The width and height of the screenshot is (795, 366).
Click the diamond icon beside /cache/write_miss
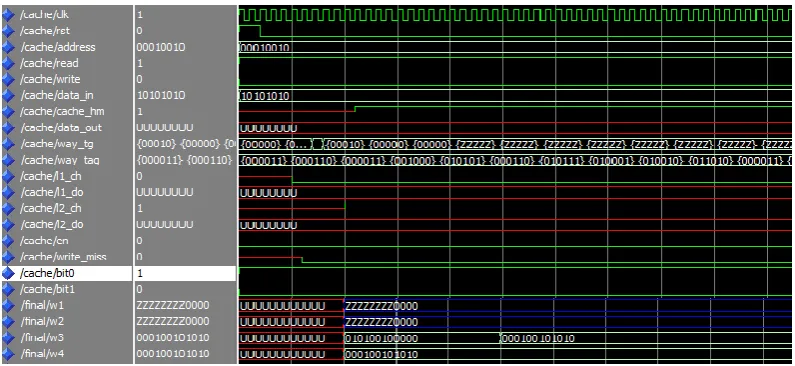click(9, 257)
